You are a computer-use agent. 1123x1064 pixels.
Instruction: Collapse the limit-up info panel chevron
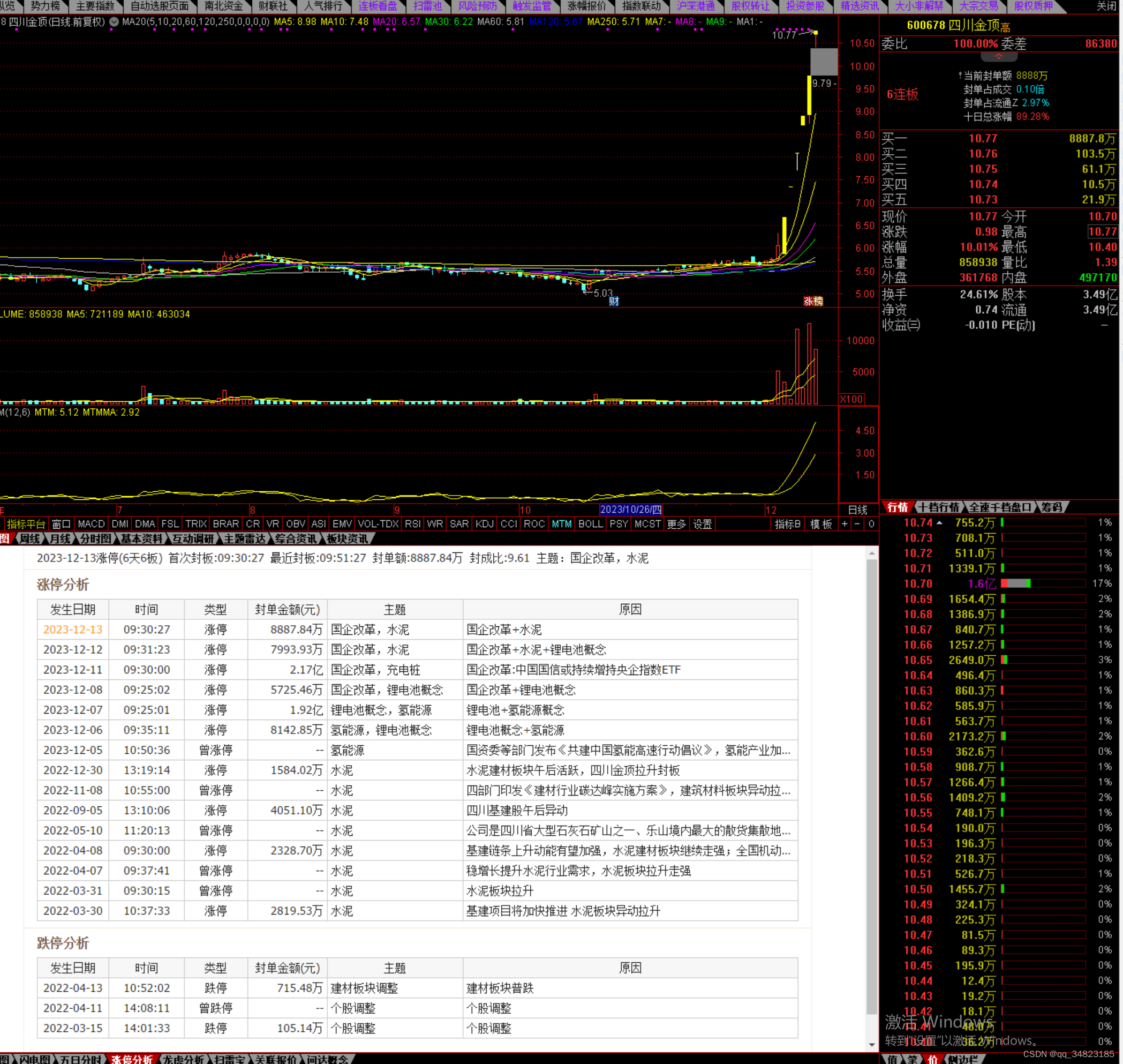(x=998, y=57)
